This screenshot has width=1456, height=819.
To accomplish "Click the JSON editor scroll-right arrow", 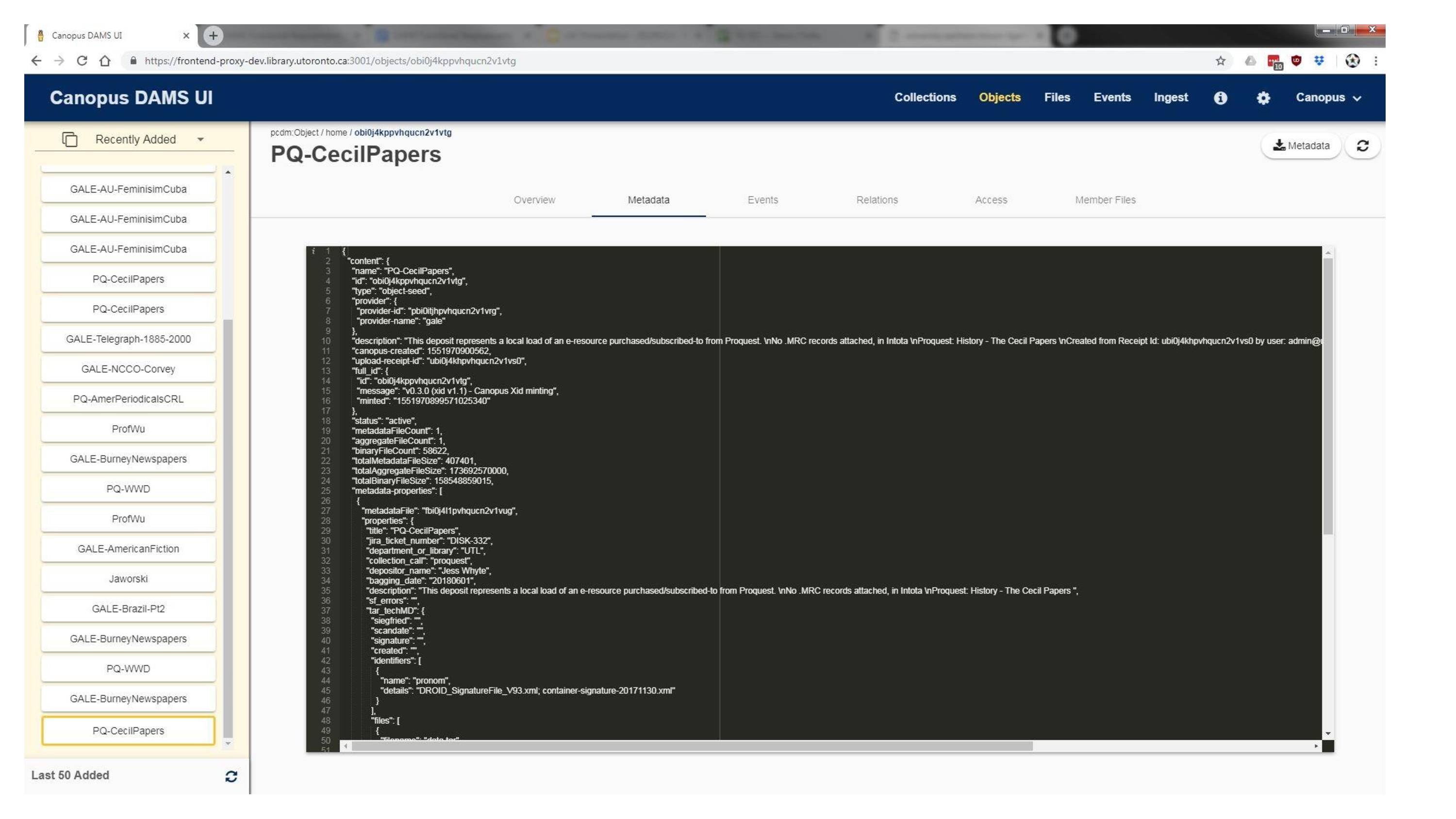I will coord(1316,746).
